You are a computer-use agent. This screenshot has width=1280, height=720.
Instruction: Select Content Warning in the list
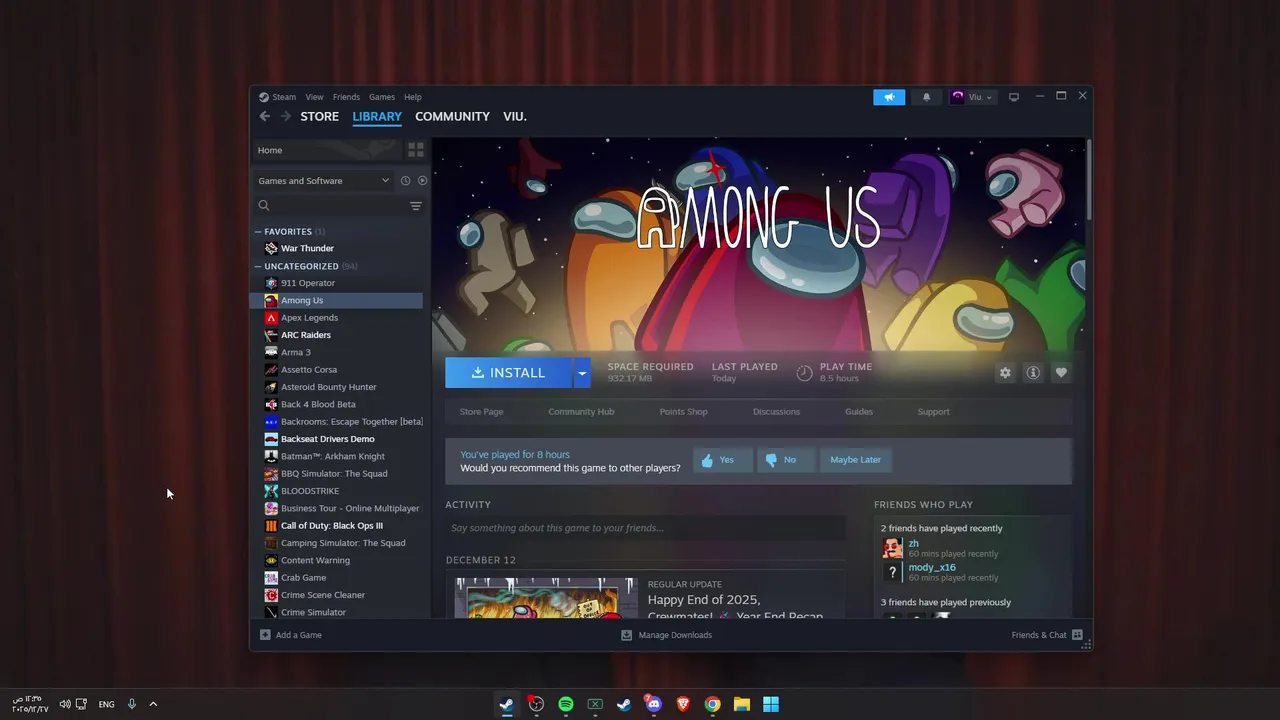(x=337, y=561)
